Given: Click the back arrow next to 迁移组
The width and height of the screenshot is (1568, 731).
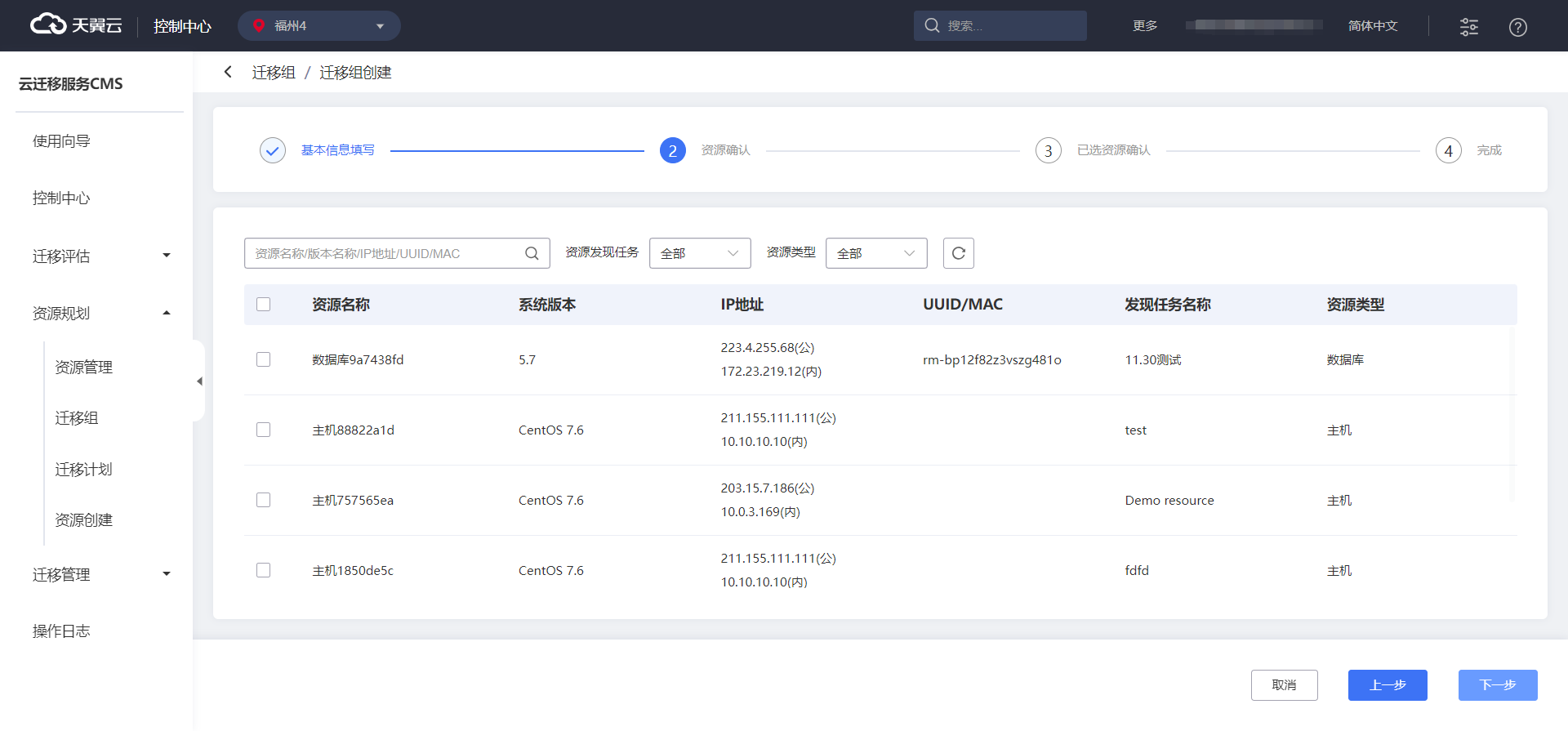Looking at the screenshot, I should click(x=228, y=72).
